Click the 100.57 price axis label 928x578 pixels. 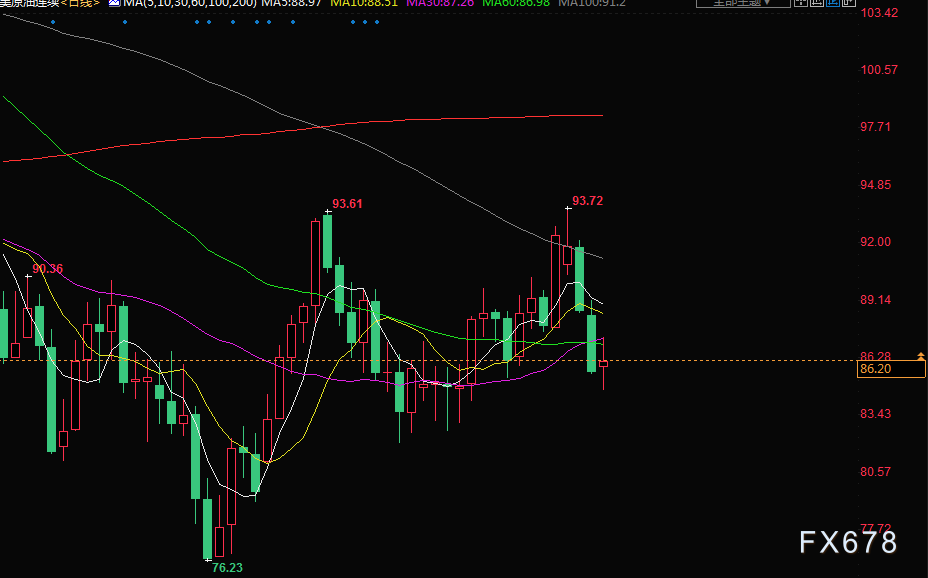879,70
